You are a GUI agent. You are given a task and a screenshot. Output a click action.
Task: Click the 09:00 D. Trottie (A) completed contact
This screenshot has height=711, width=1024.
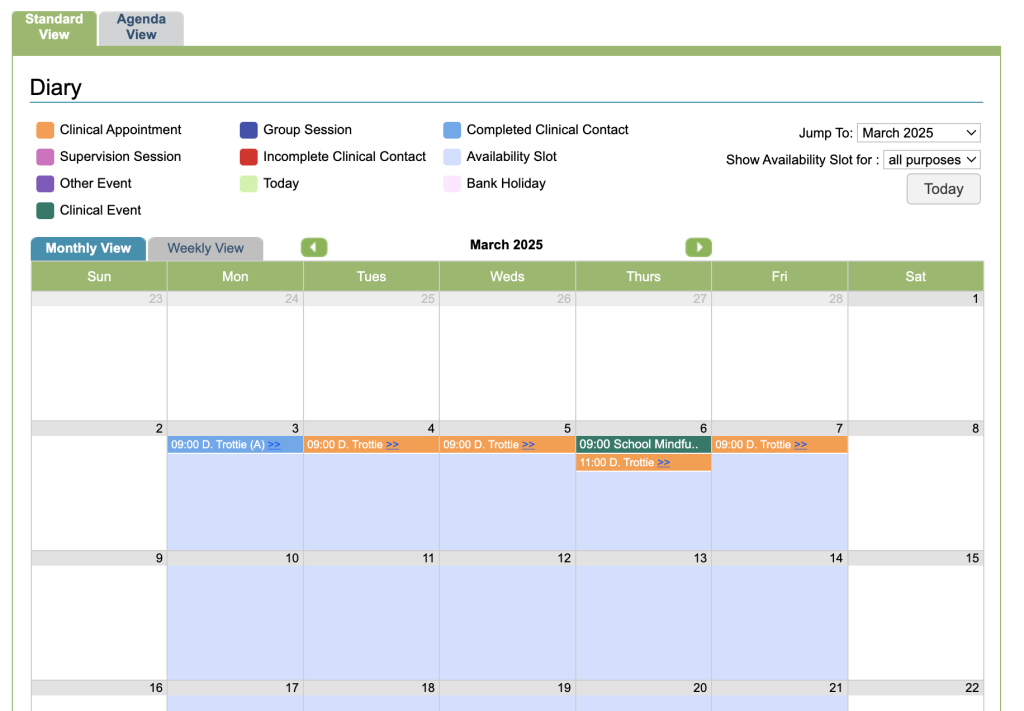point(217,445)
